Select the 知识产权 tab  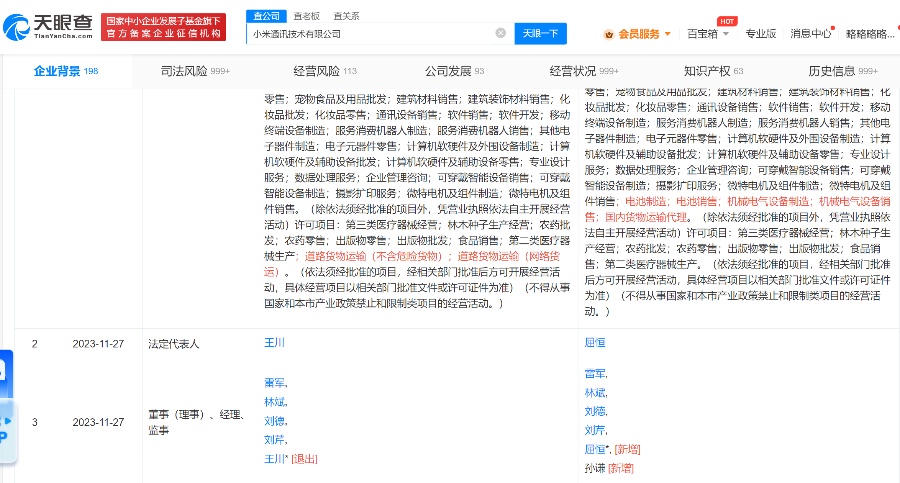[x=713, y=71]
